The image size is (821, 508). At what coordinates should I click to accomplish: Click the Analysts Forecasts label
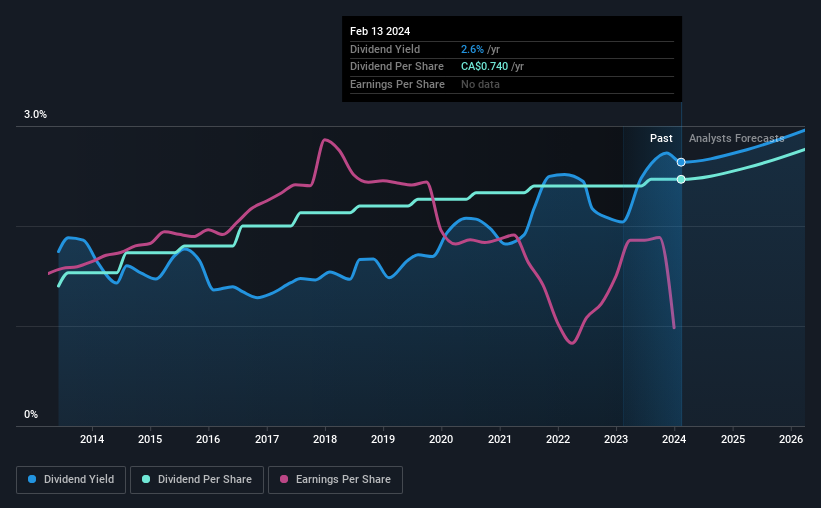737,138
